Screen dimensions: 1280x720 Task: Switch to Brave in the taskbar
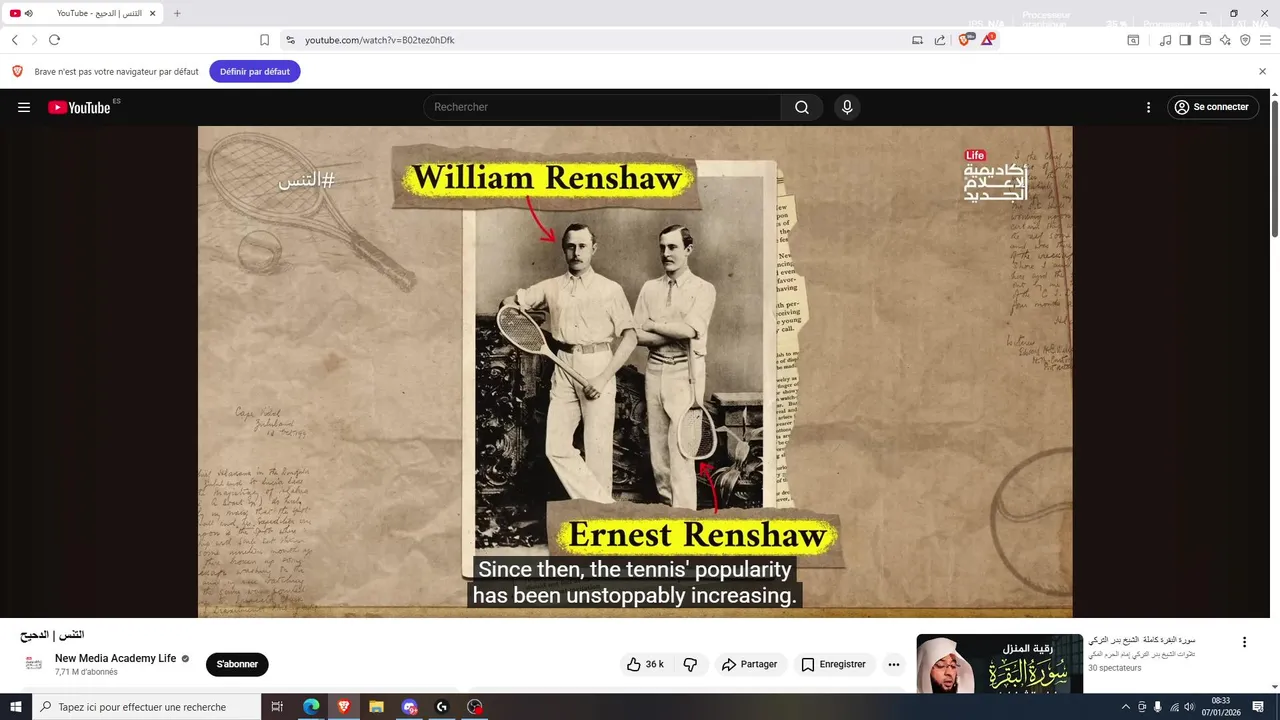tap(344, 707)
